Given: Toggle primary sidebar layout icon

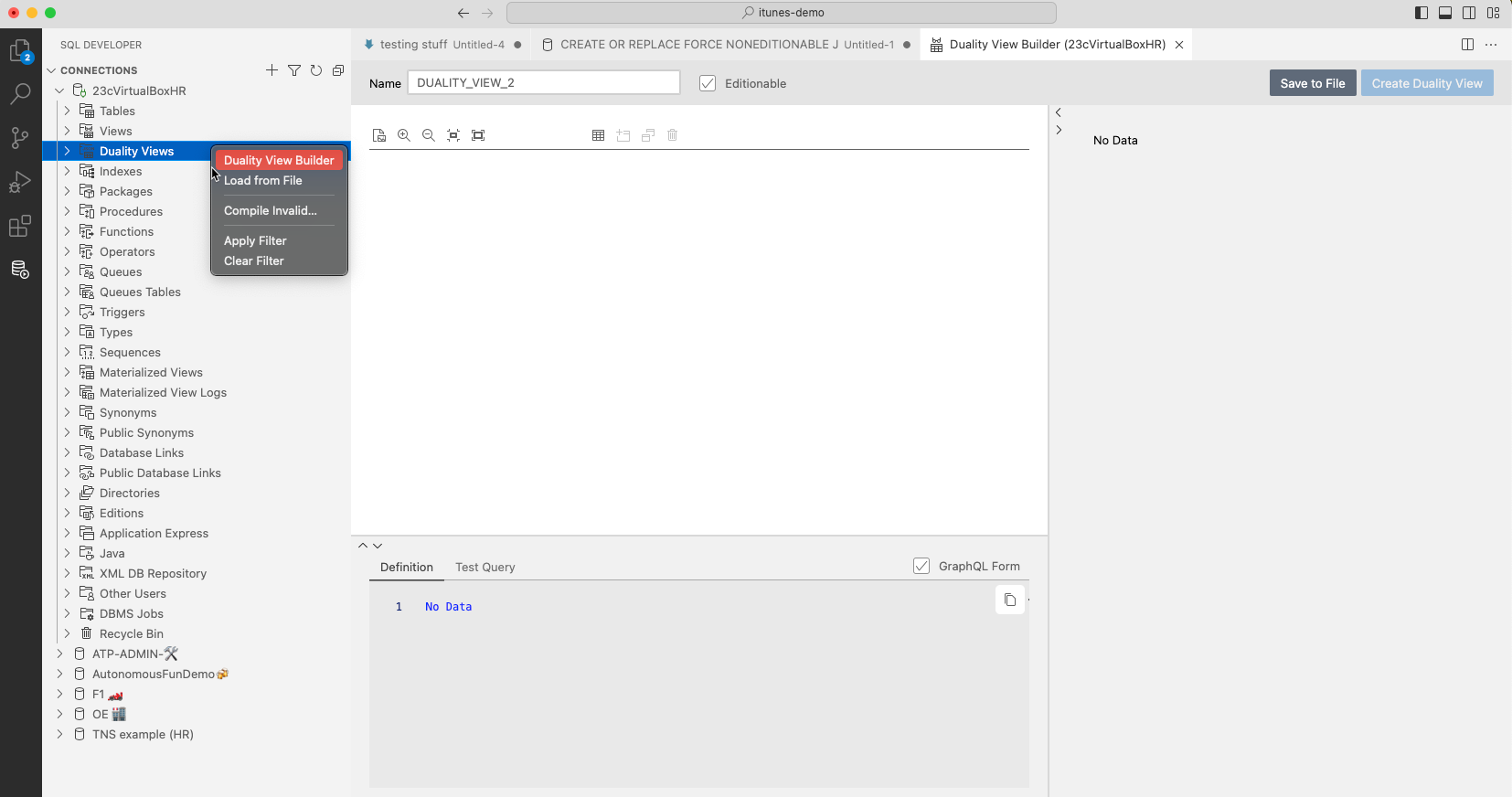Looking at the screenshot, I should (1421, 13).
